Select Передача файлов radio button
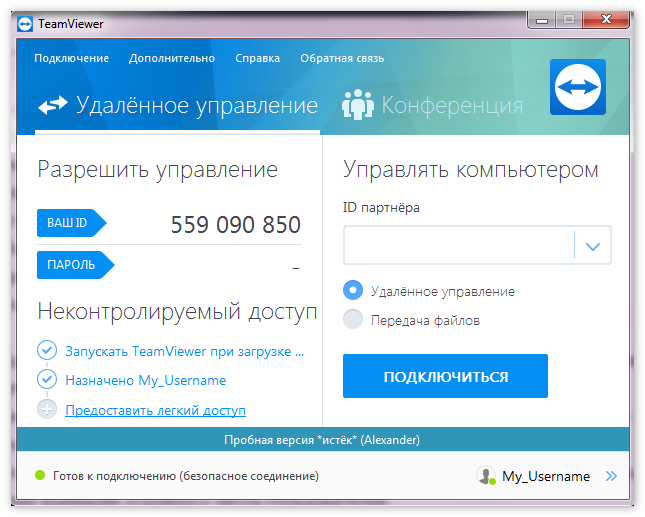 coord(353,319)
